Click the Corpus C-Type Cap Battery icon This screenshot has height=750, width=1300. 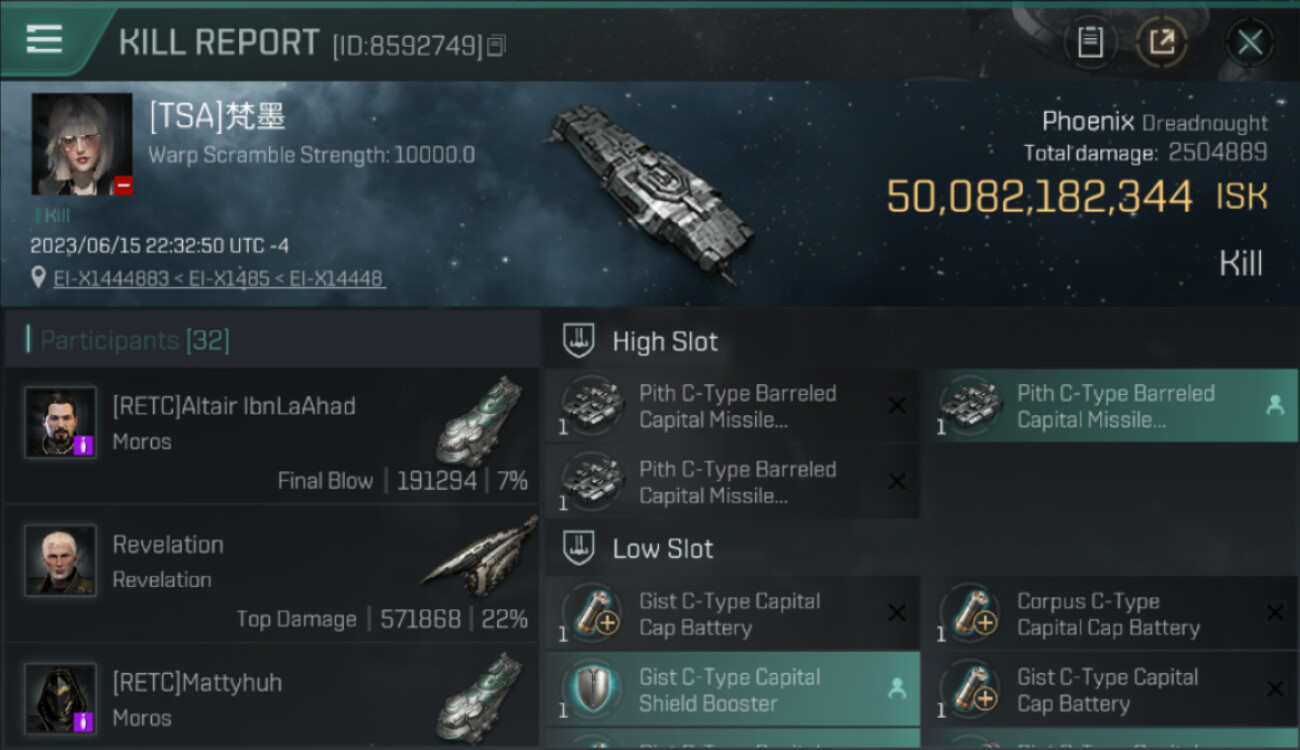[970, 614]
